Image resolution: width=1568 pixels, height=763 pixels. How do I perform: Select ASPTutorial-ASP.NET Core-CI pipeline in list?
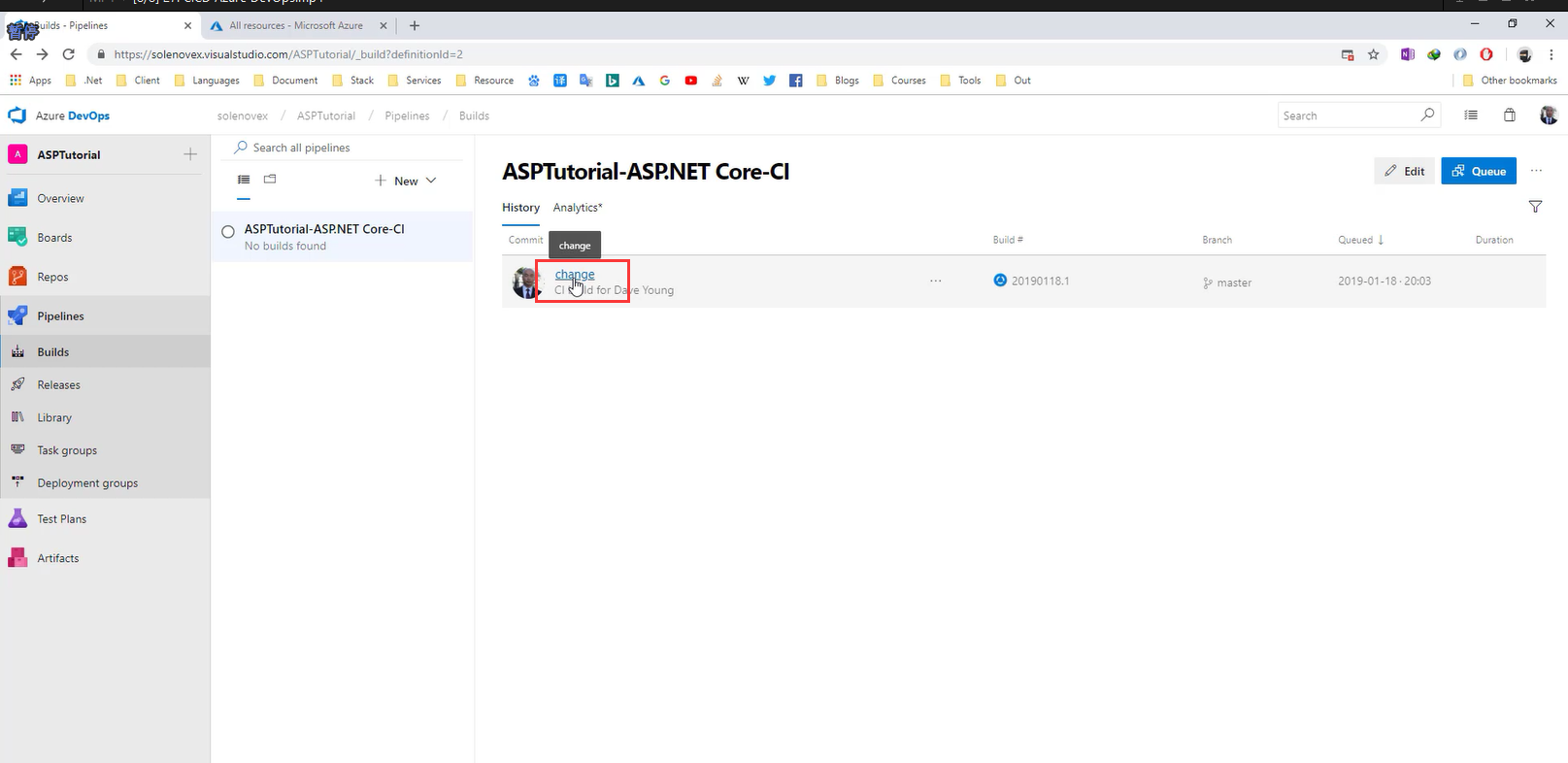342,237
